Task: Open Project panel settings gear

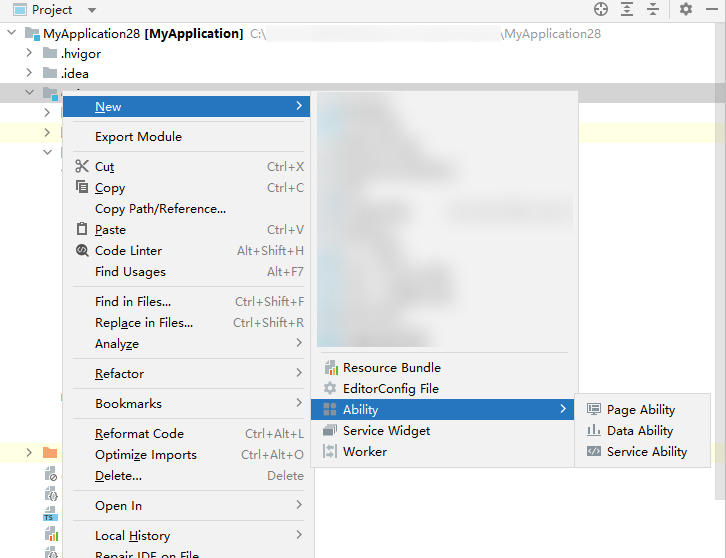Action: [x=686, y=9]
